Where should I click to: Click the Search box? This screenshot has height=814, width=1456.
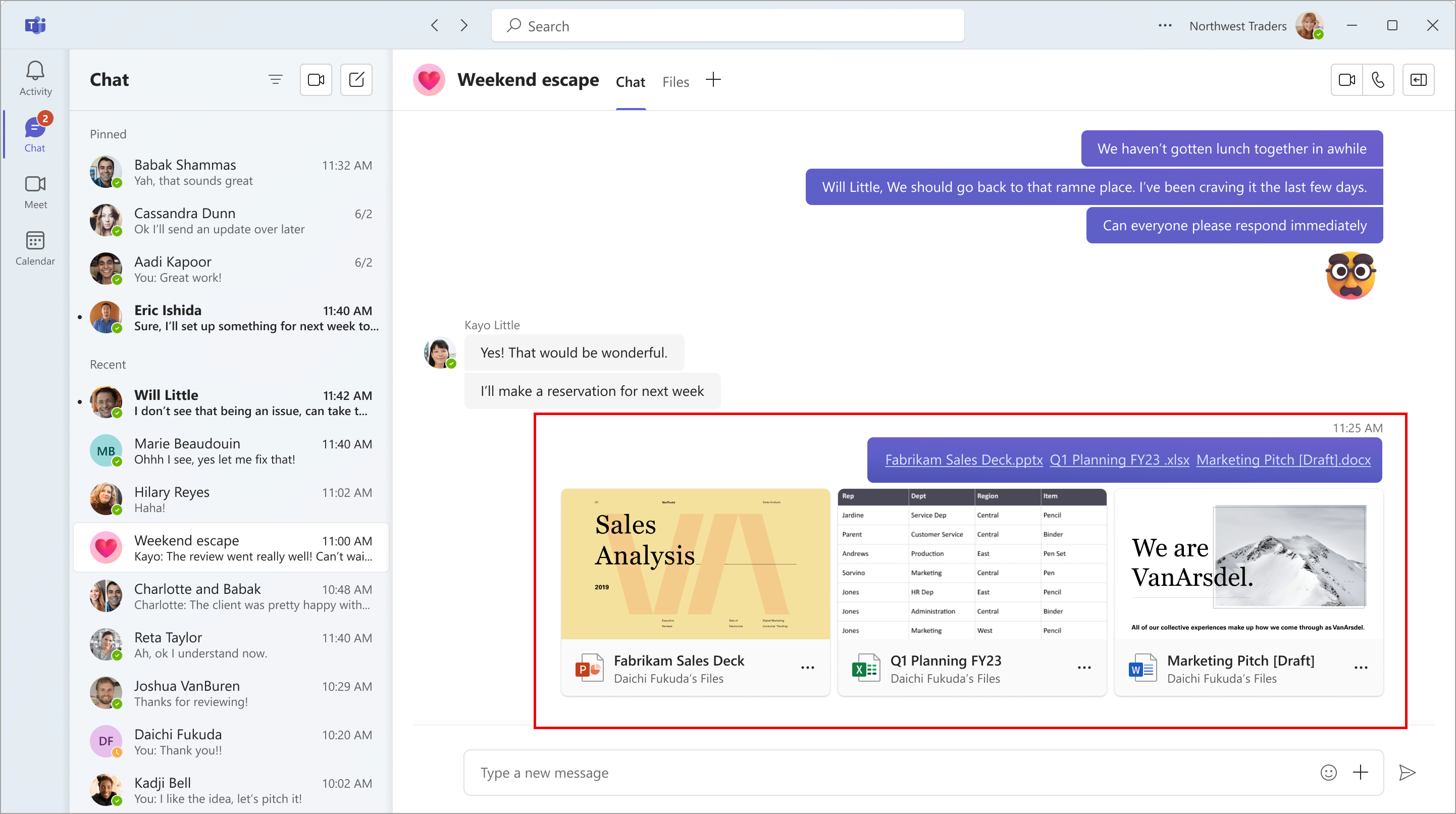[x=727, y=25]
